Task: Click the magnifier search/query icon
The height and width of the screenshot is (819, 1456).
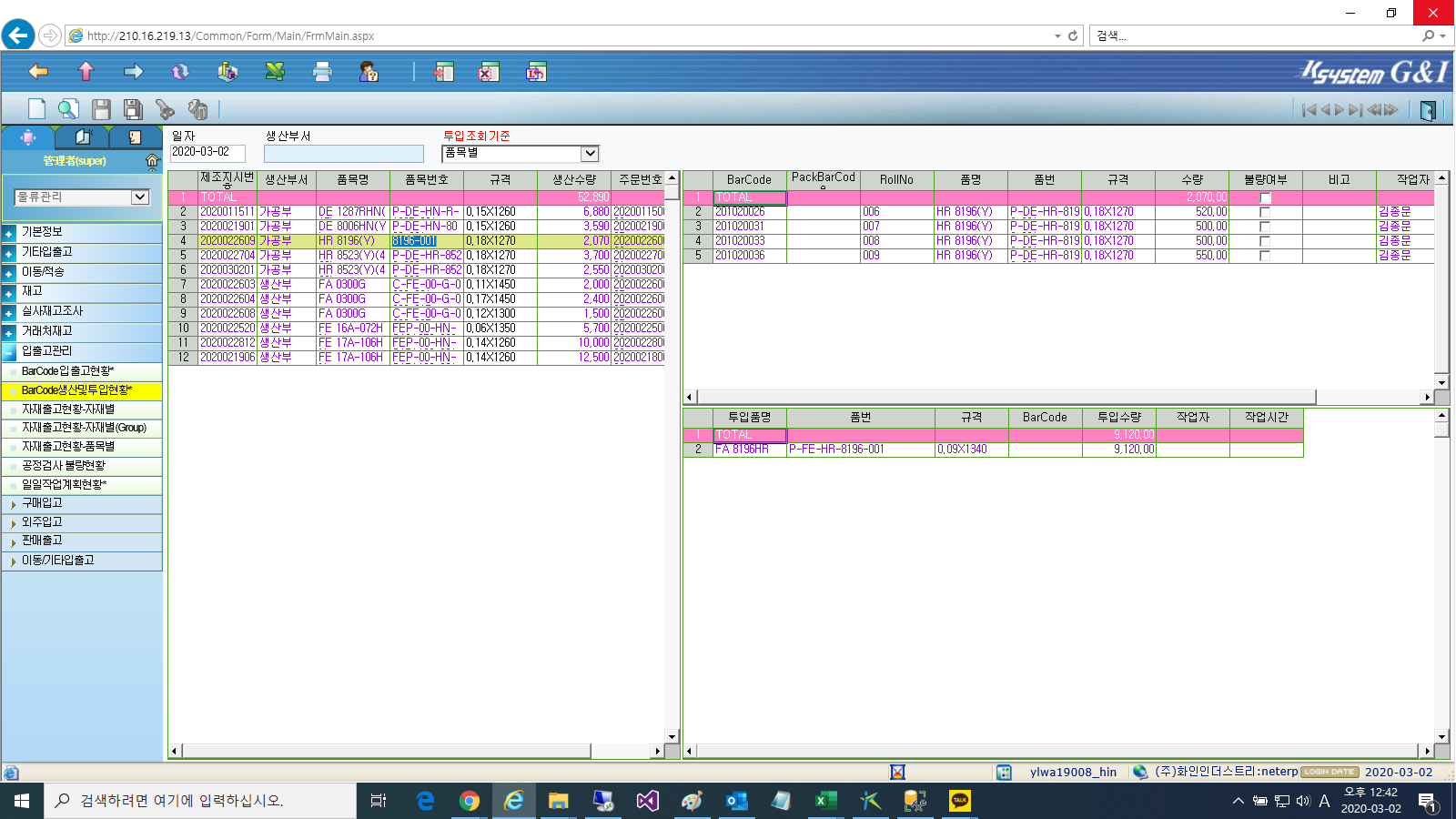Action: point(68,109)
